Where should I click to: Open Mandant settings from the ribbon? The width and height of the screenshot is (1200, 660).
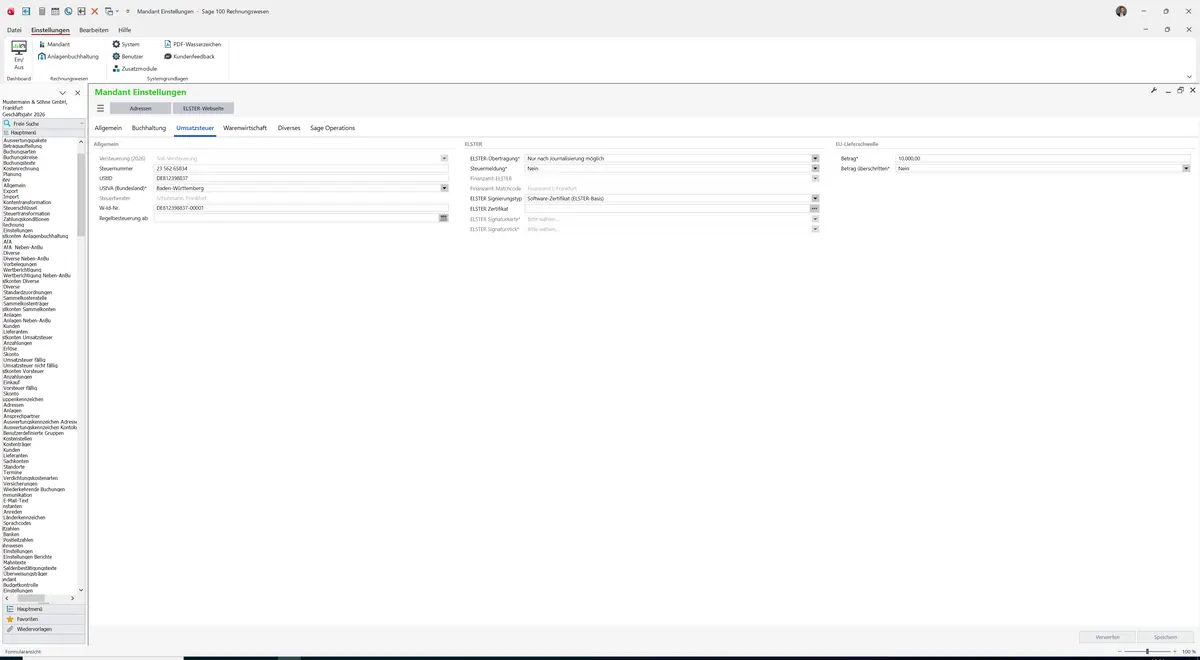(55, 44)
